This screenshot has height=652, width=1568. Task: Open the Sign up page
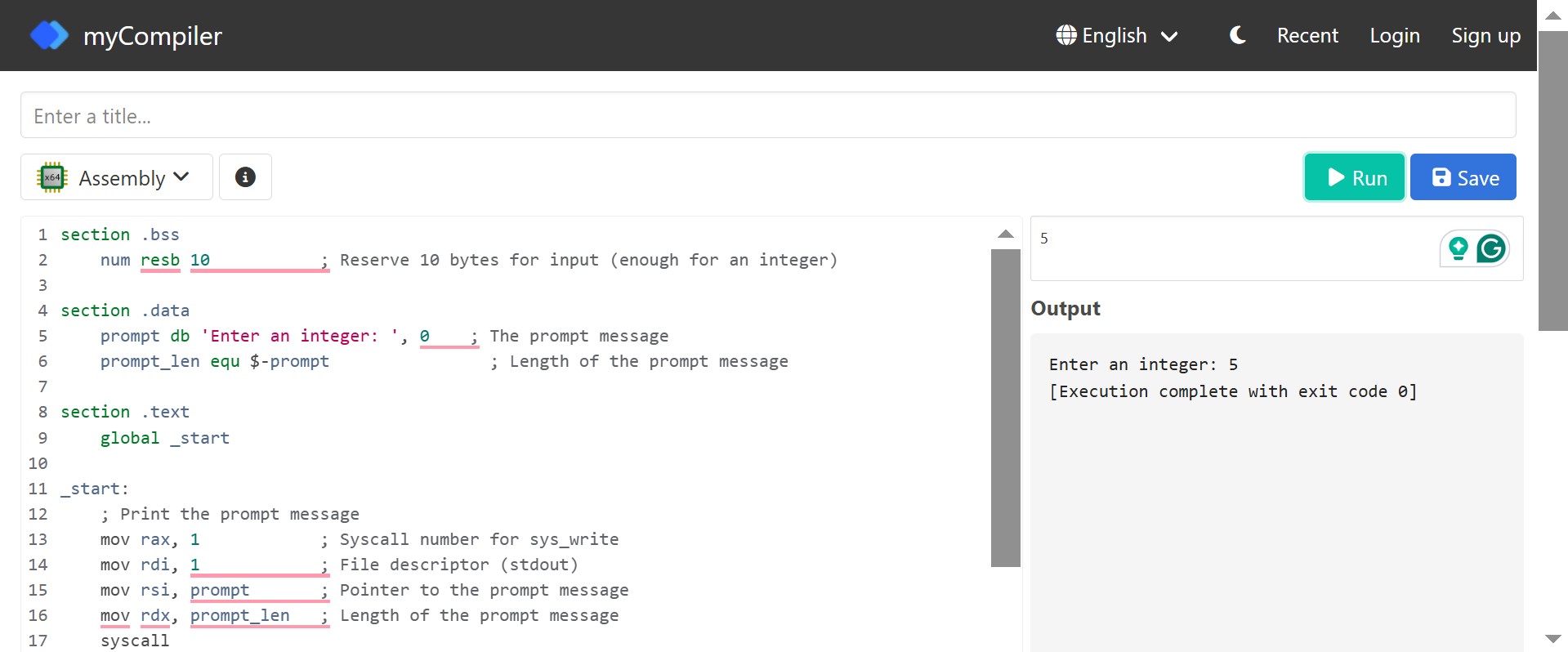pyautogui.click(x=1485, y=36)
